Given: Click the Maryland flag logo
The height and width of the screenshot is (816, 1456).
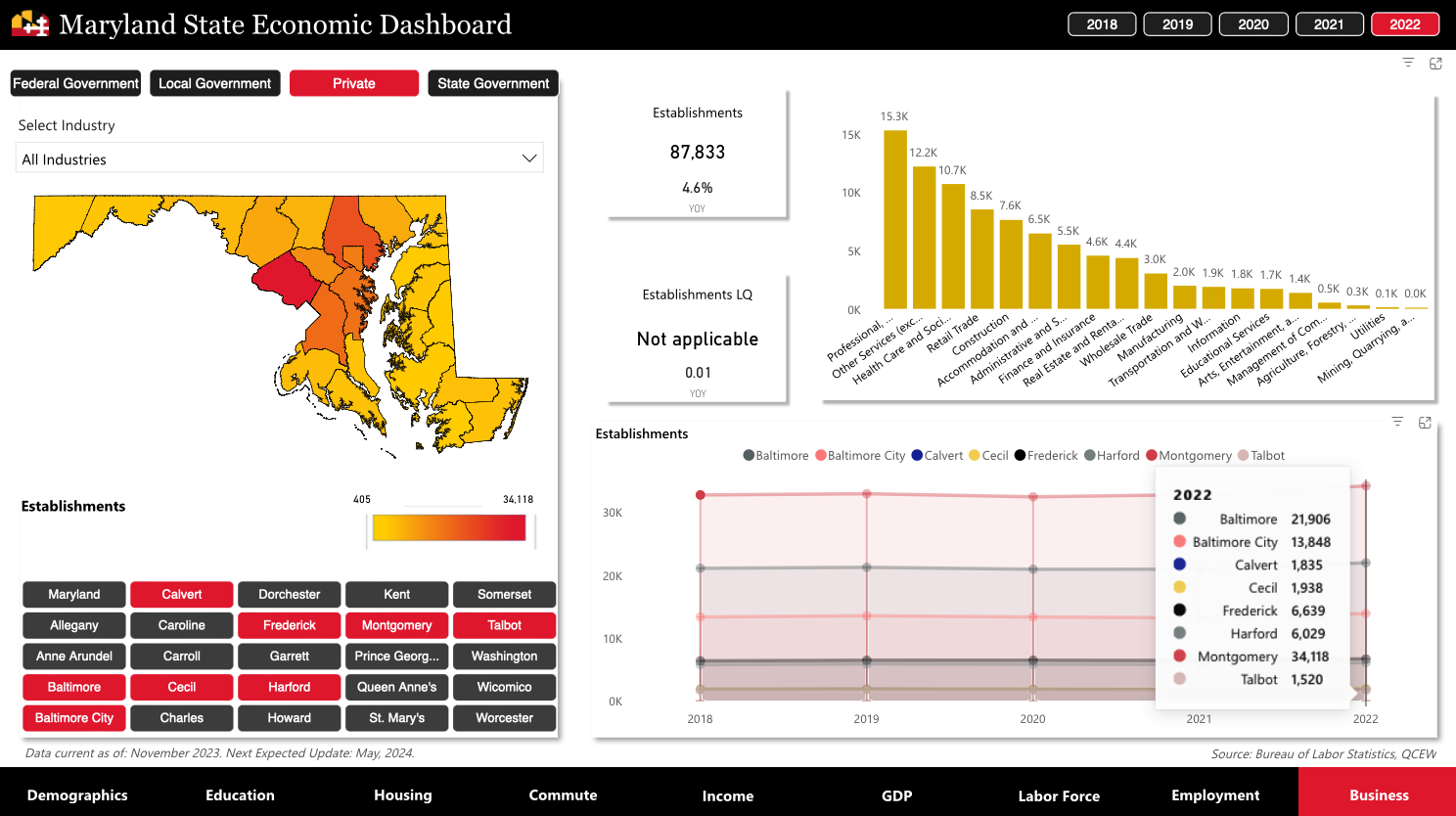Looking at the screenshot, I should [x=29, y=24].
